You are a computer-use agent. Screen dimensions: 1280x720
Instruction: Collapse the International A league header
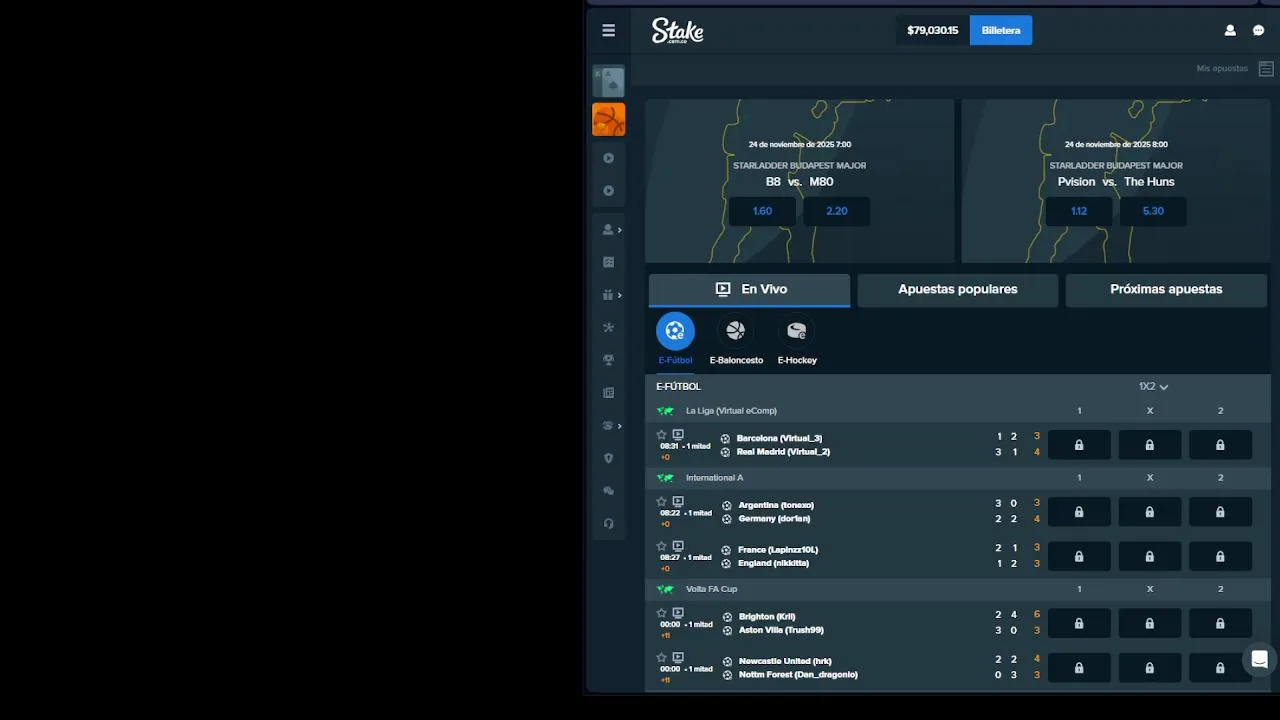pyautogui.click(x=958, y=478)
